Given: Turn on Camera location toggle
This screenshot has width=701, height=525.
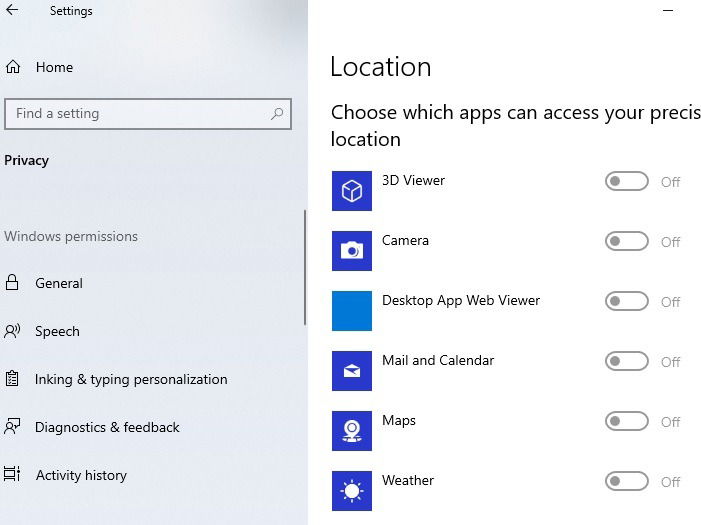Looking at the screenshot, I should [x=627, y=241].
